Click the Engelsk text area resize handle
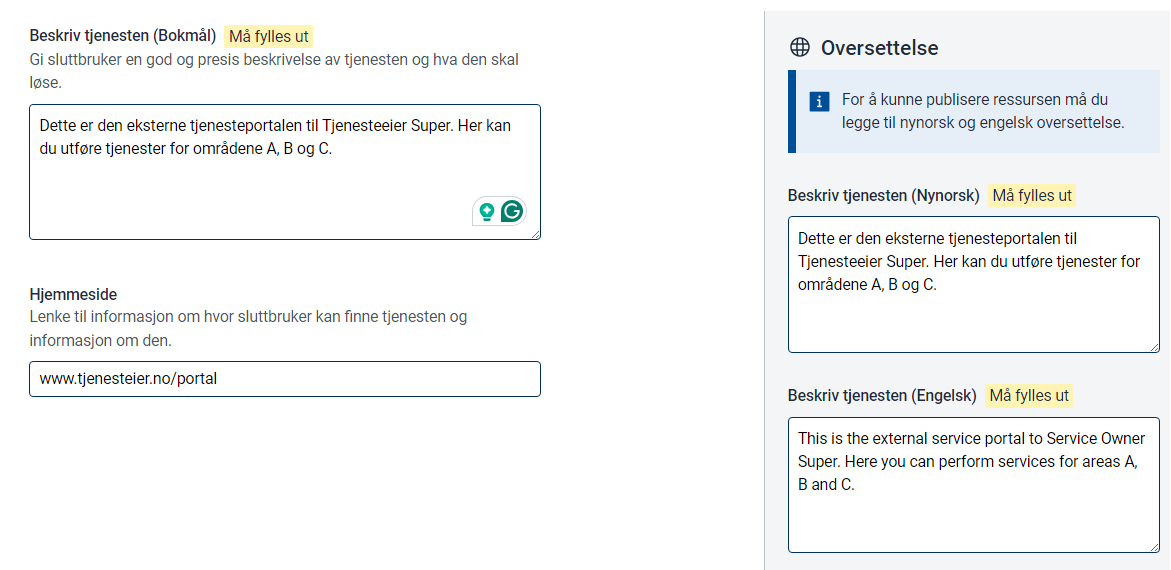The height and width of the screenshot is (570, 1171). [1154, 547]
